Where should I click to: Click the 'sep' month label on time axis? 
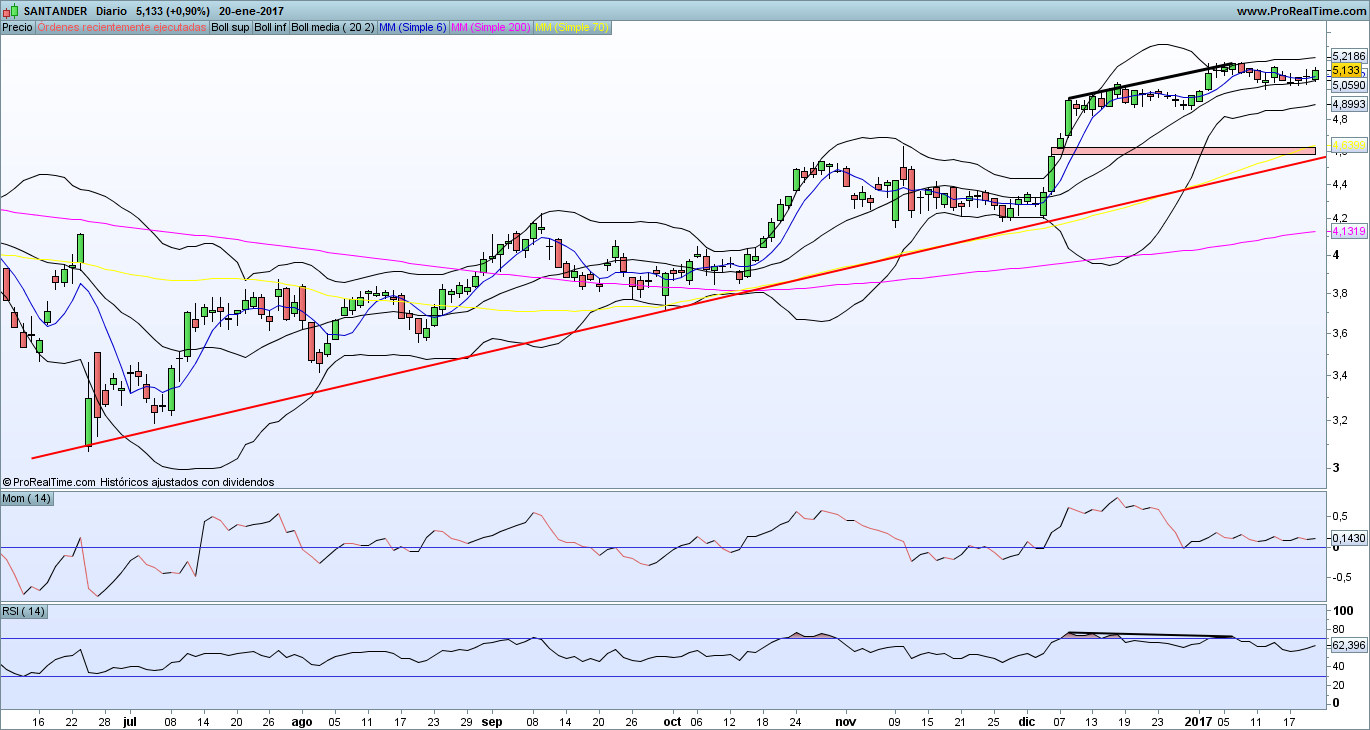[x=491, y=720]
